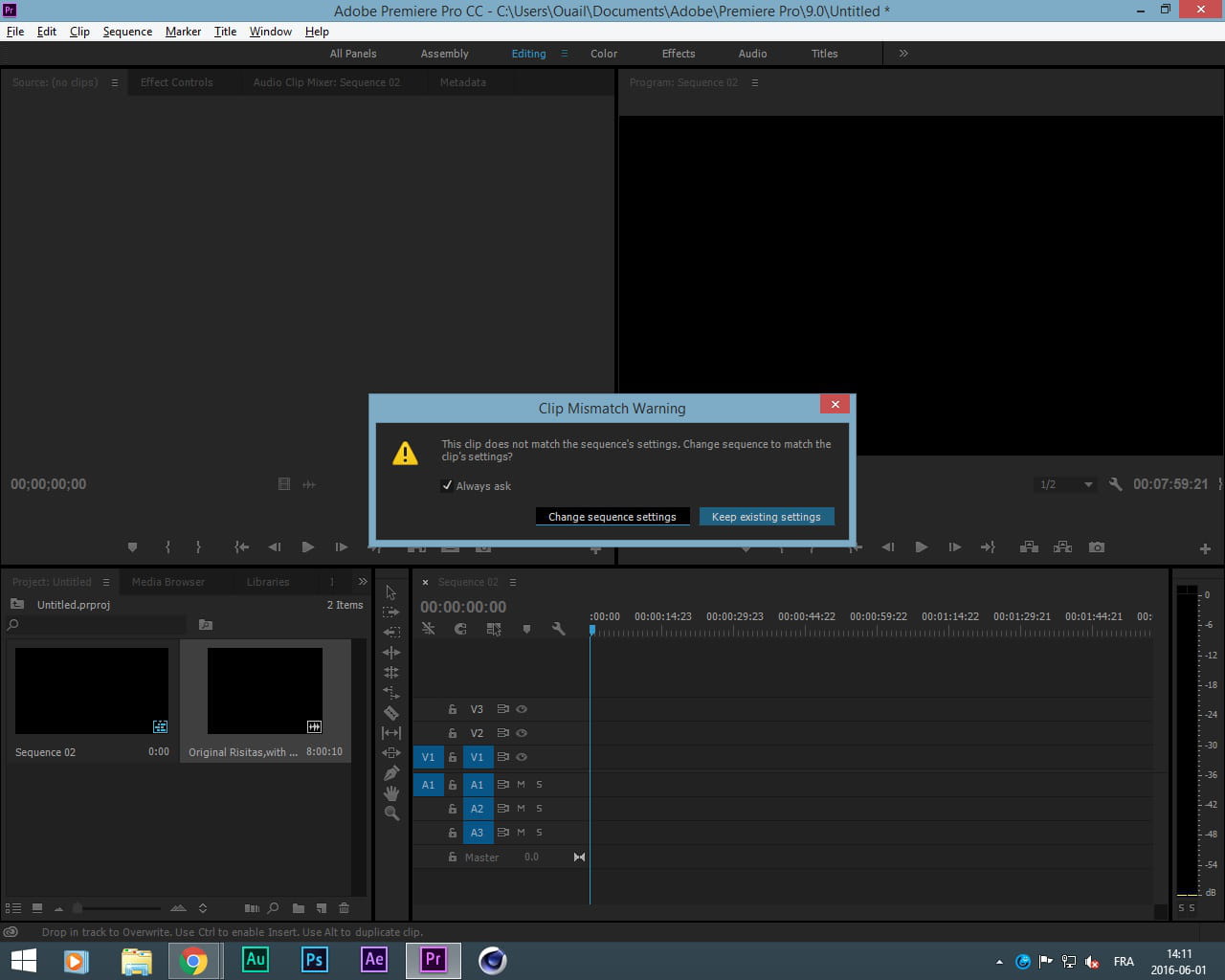Open playback resolution 1/2 dropdown
The width and height of the screenshot is (1225, 980).
(1066, 484)
